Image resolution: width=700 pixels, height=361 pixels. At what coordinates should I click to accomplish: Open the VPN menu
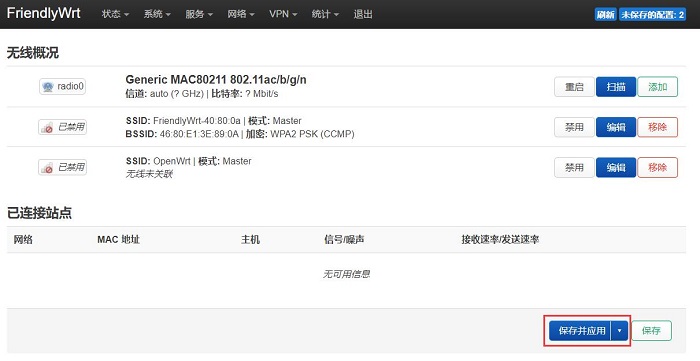pyautogui.click(x=283, y=14)
